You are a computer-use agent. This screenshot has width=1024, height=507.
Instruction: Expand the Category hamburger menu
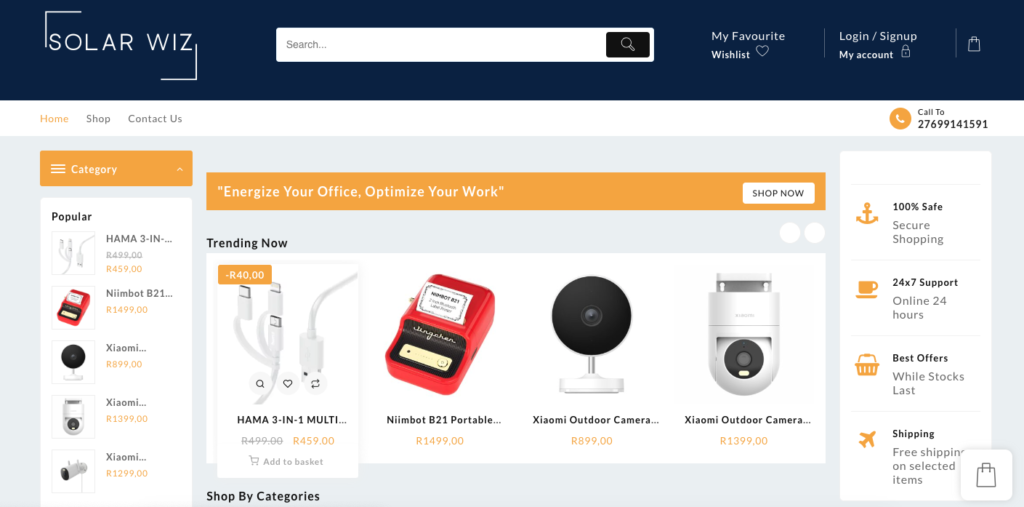point(58,169)
